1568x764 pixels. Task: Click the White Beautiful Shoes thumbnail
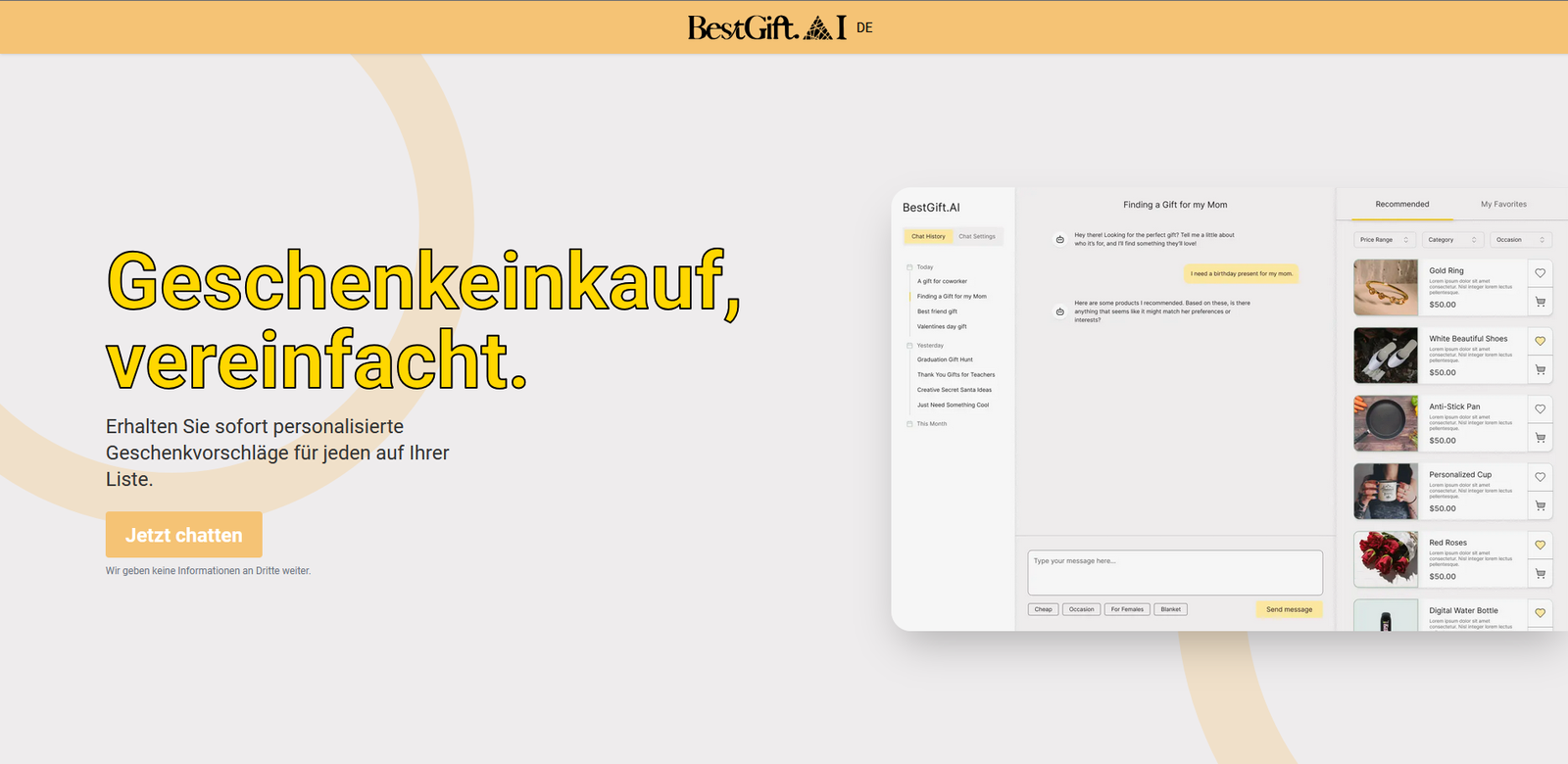1386,355
